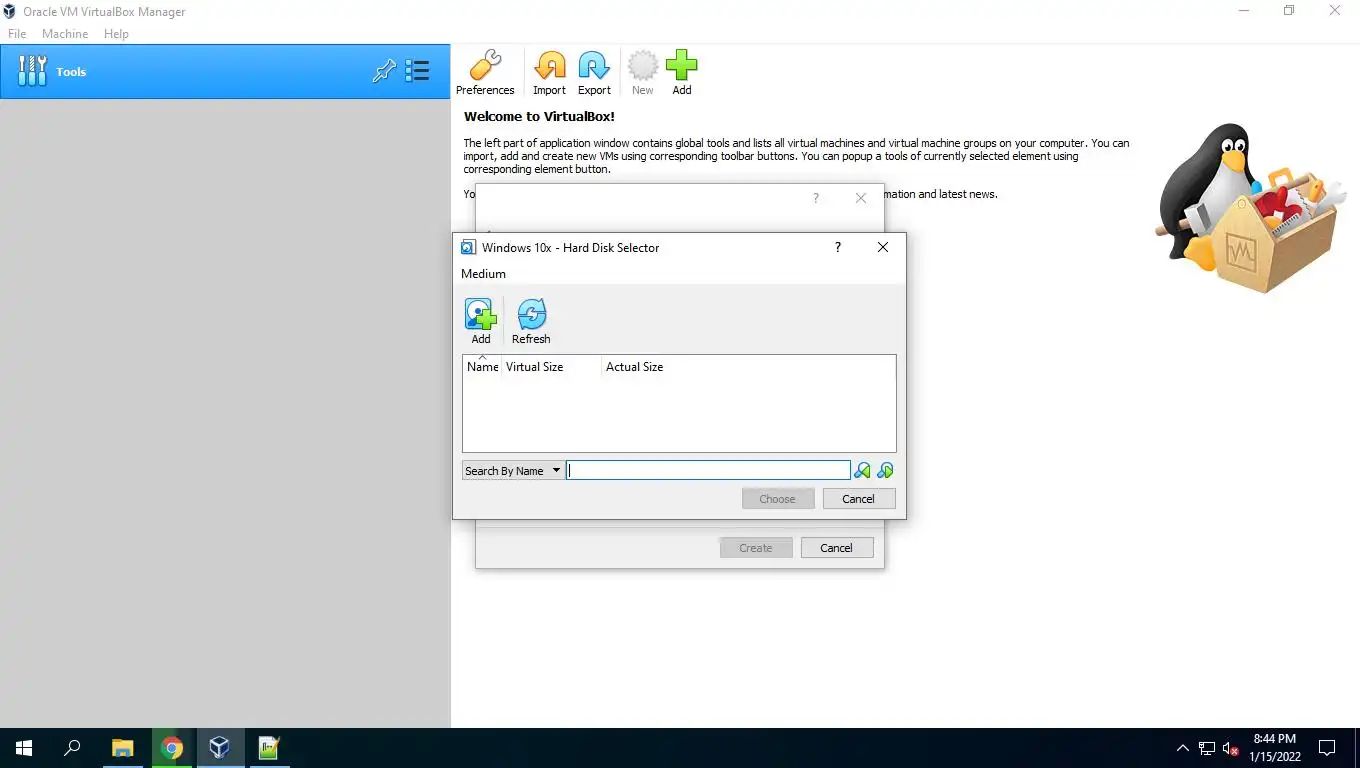
Task: Click the greyed New machine icon
Action: [x=643, y=73]
